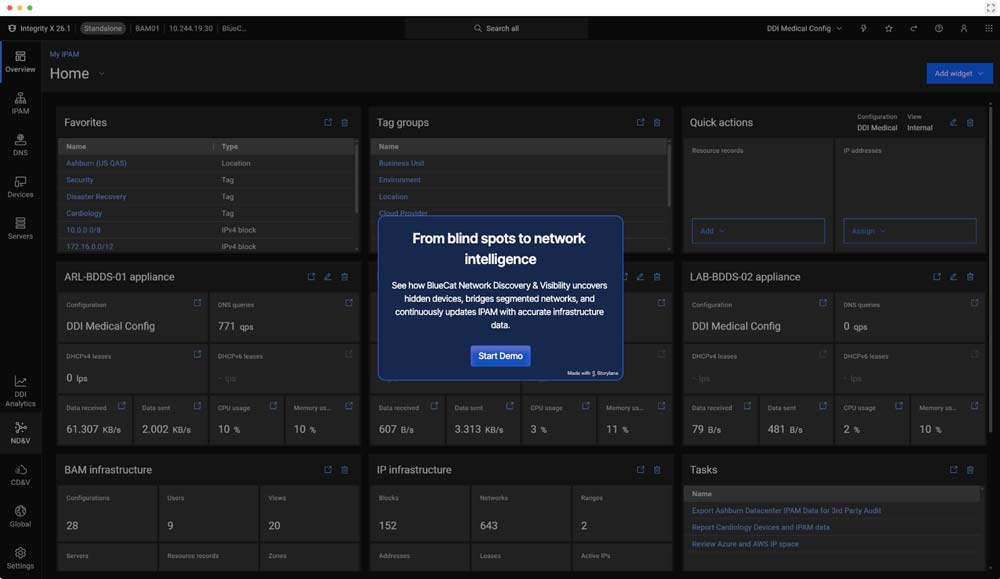
Task: Open the DNS sidebar section
Action: [x=20, y=145]
